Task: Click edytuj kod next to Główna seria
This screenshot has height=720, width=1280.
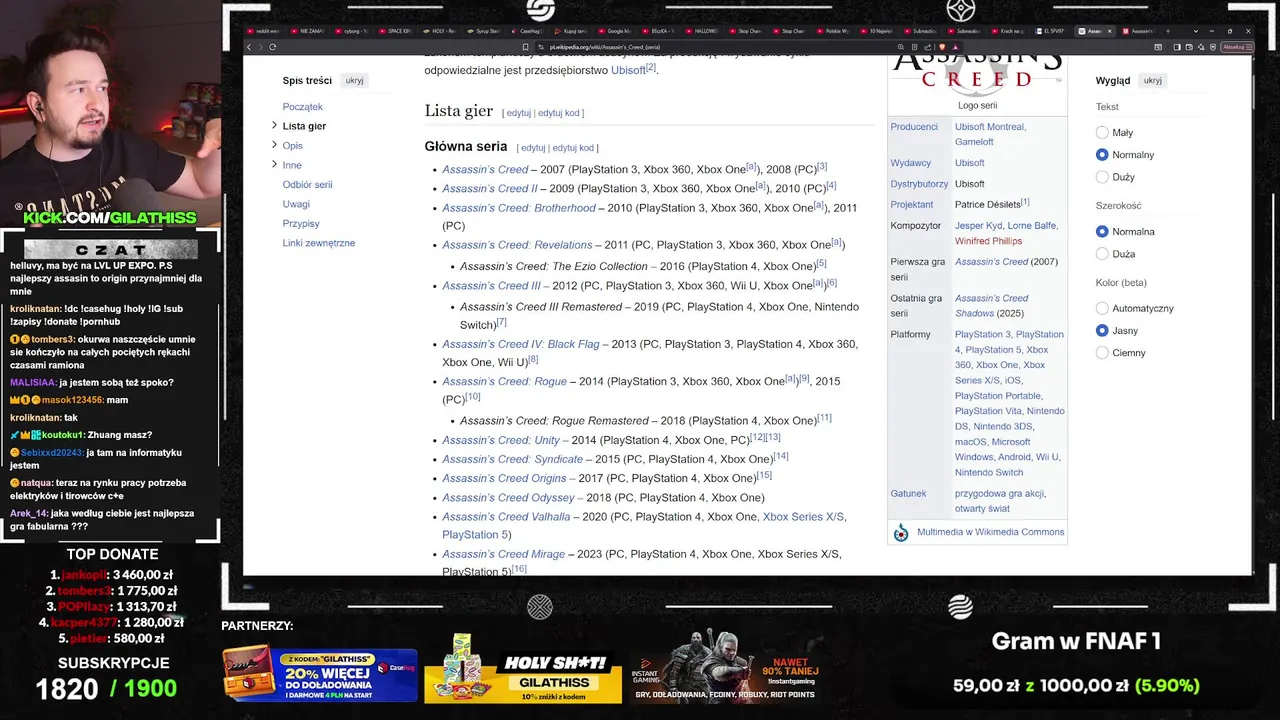Action: point(573,148)
